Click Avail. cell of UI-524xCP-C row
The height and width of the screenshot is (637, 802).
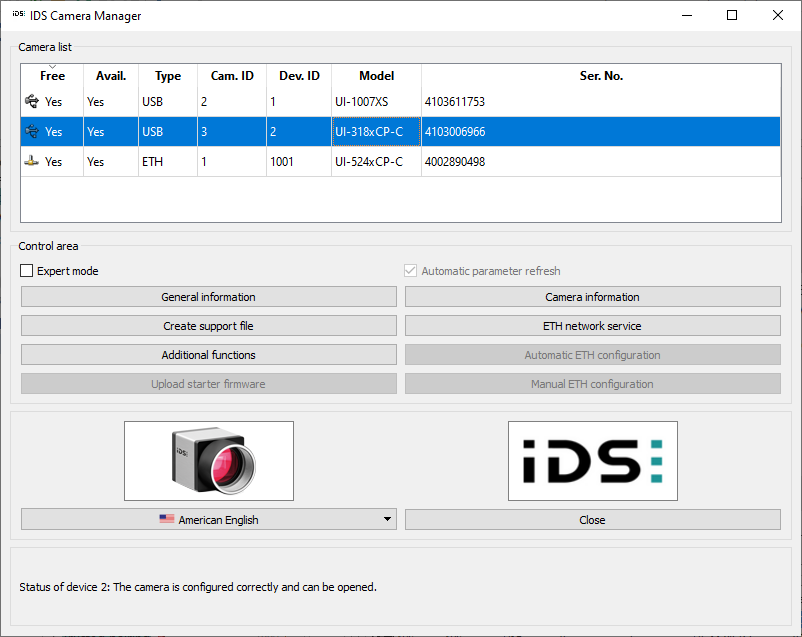[111, 162]
